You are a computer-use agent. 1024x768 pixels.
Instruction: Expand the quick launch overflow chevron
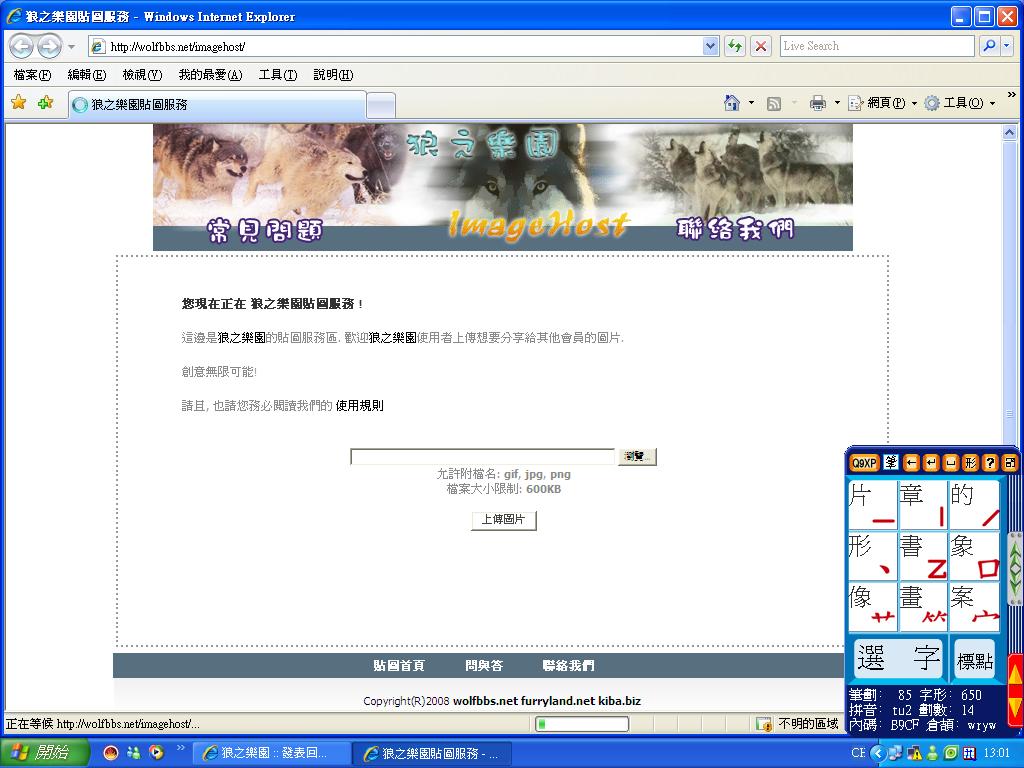tap(180, 748)
